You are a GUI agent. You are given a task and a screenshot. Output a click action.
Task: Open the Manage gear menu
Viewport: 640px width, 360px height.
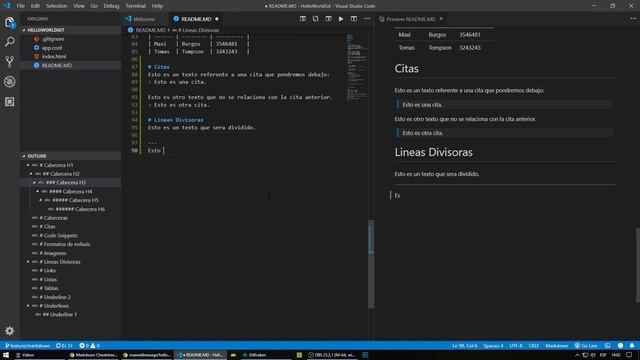point(10,331)
